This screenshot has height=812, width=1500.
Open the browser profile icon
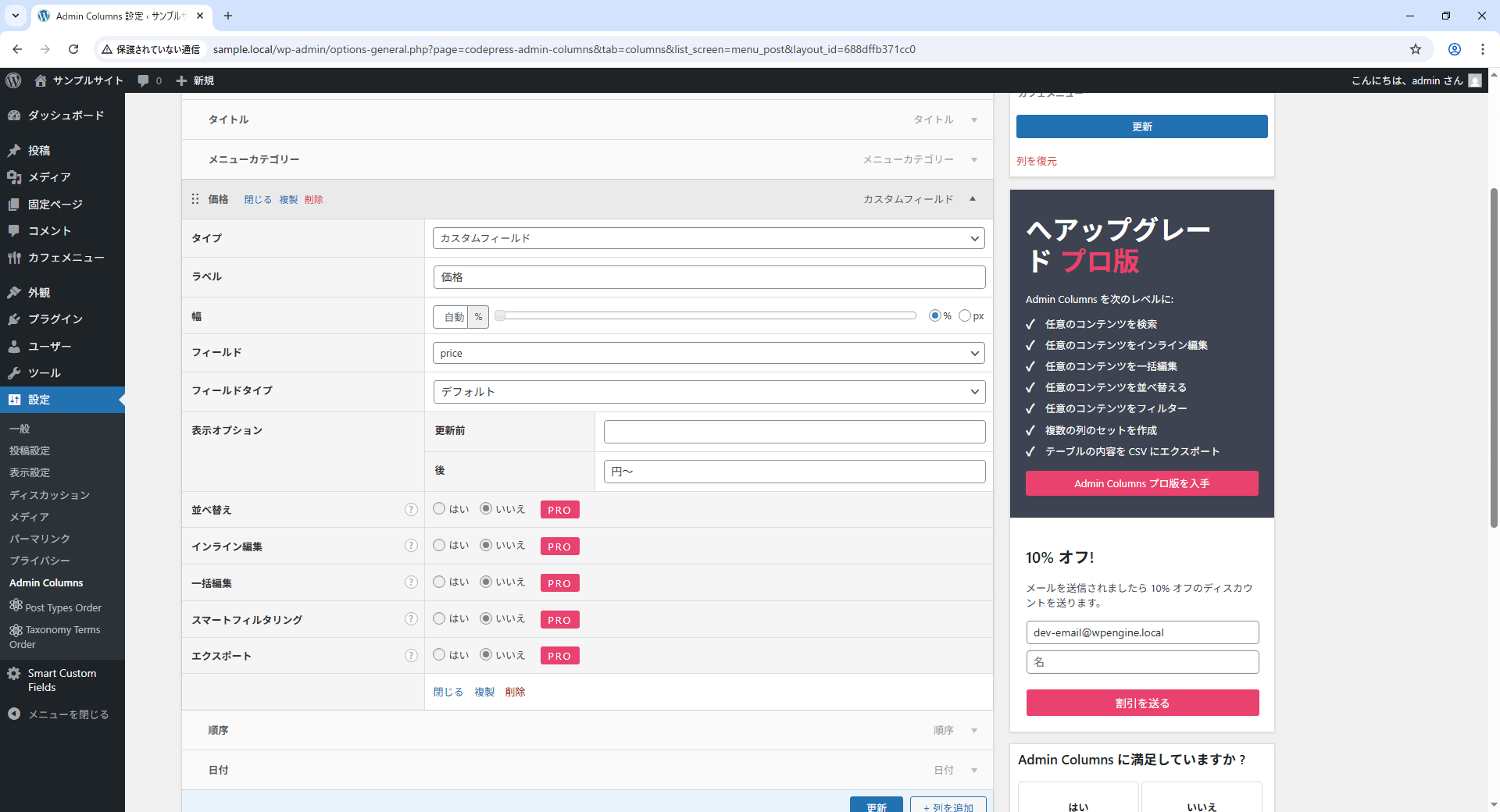[1455, 49]
